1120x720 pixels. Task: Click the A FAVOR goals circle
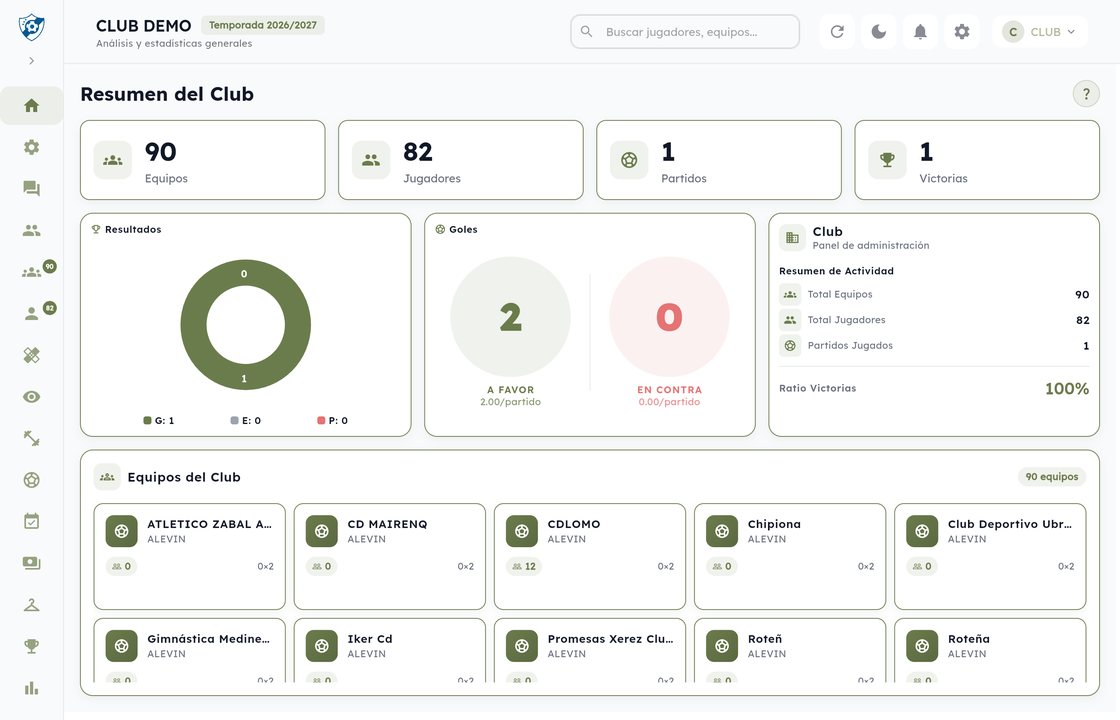point(510,317)
